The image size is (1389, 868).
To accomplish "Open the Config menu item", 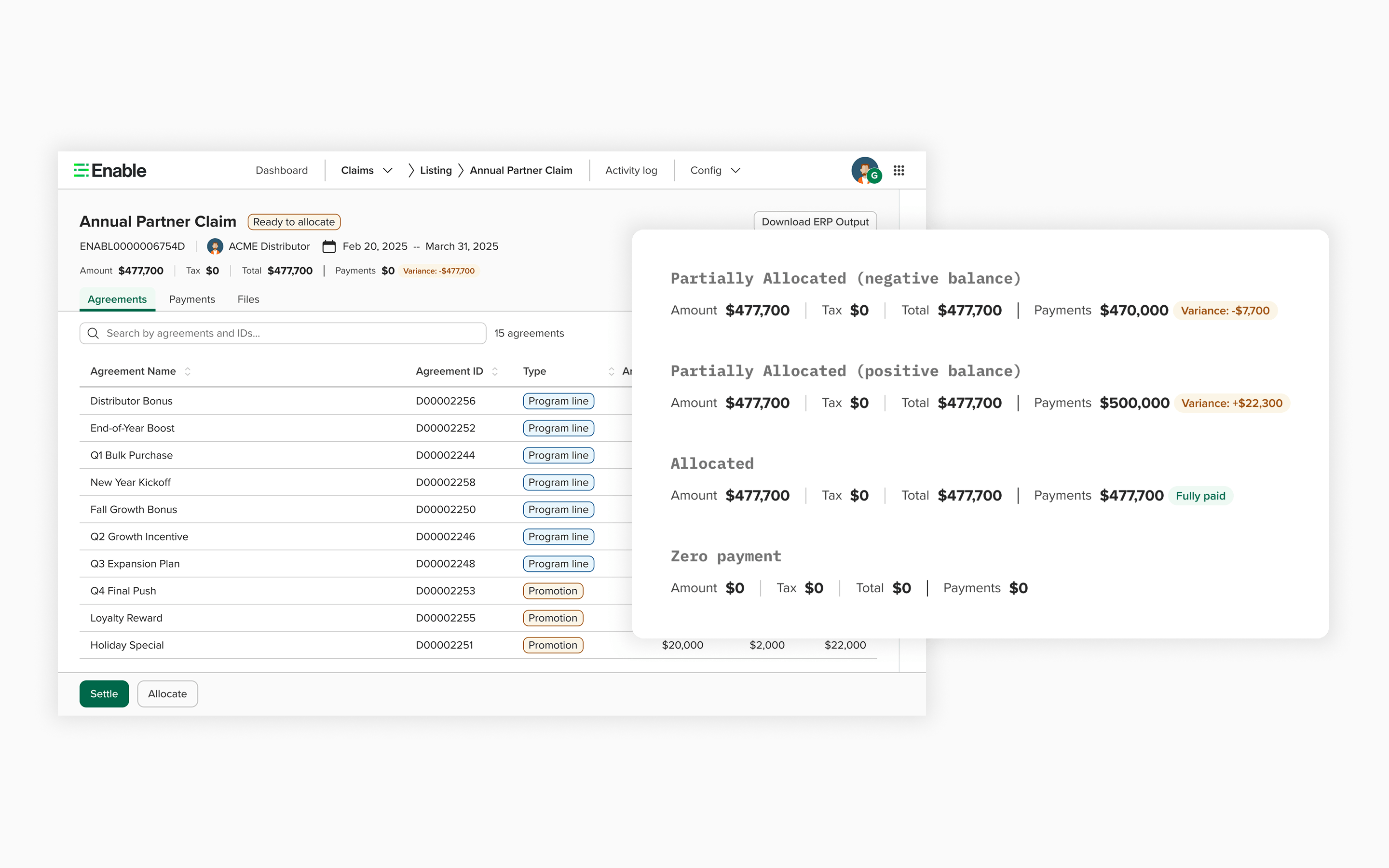I will tap(706, 171).
